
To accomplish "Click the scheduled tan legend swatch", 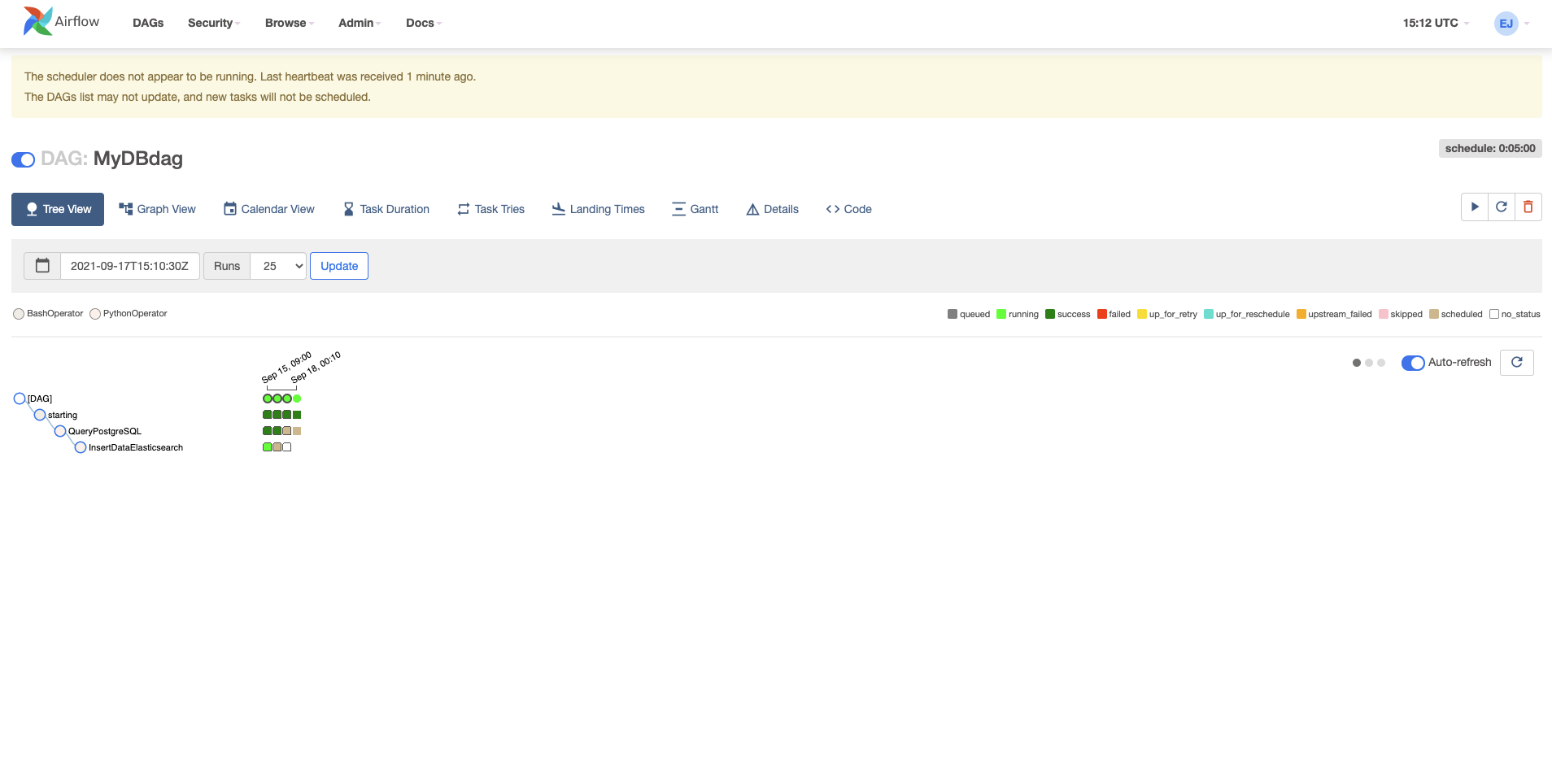I will (x=1434, y=314).
